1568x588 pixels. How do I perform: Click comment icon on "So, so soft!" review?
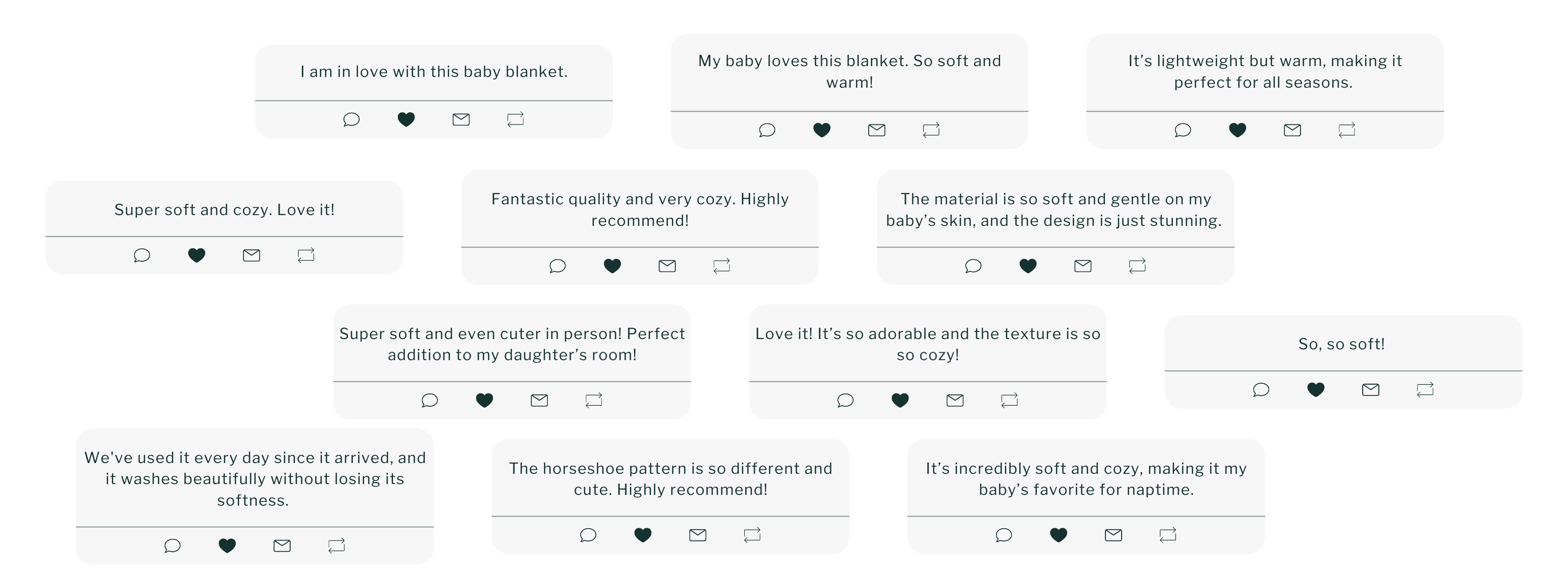(x=1261, y=390)
